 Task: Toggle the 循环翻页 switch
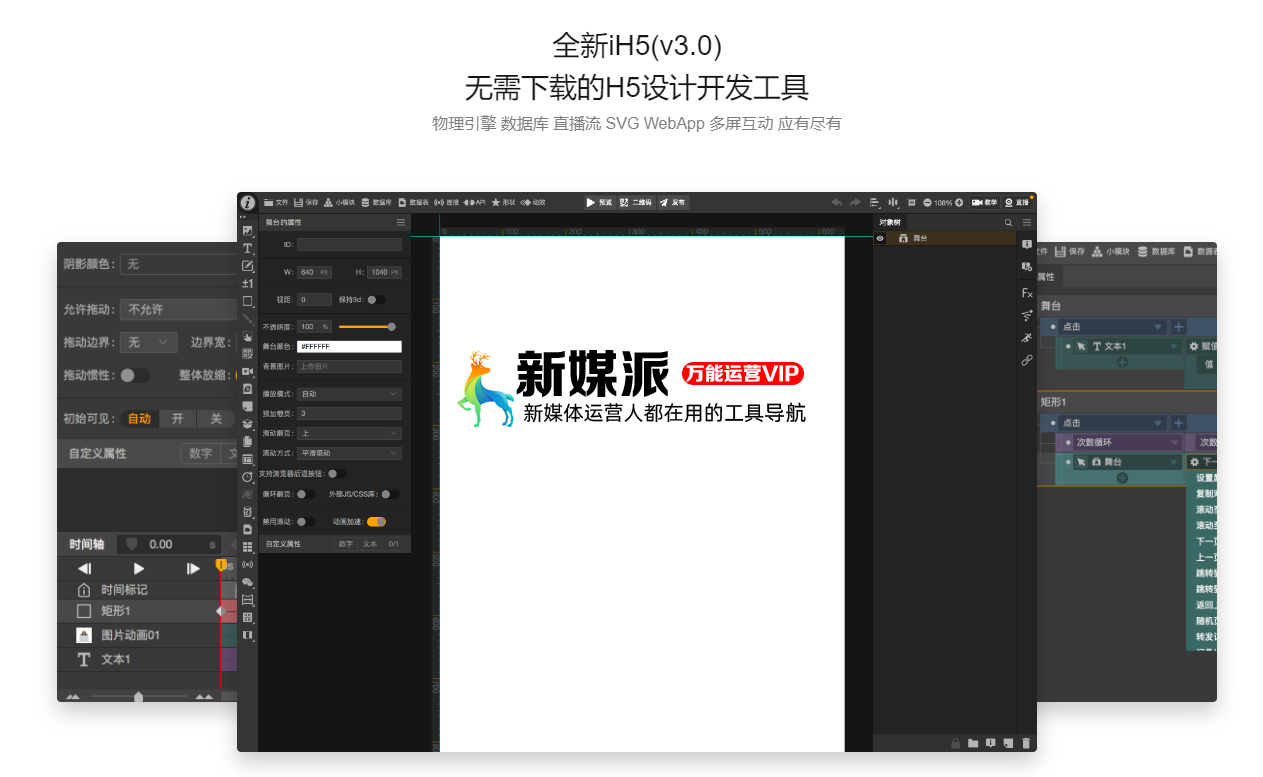pos(306,494)
